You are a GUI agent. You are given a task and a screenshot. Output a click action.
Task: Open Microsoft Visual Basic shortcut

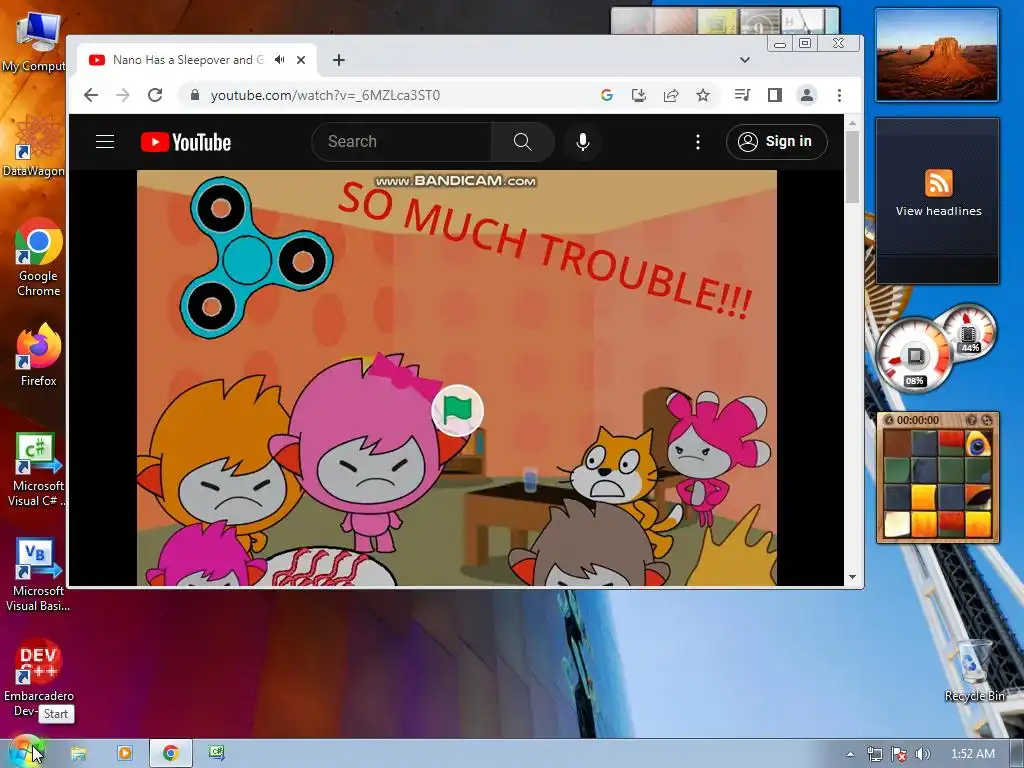pos(37,575)
